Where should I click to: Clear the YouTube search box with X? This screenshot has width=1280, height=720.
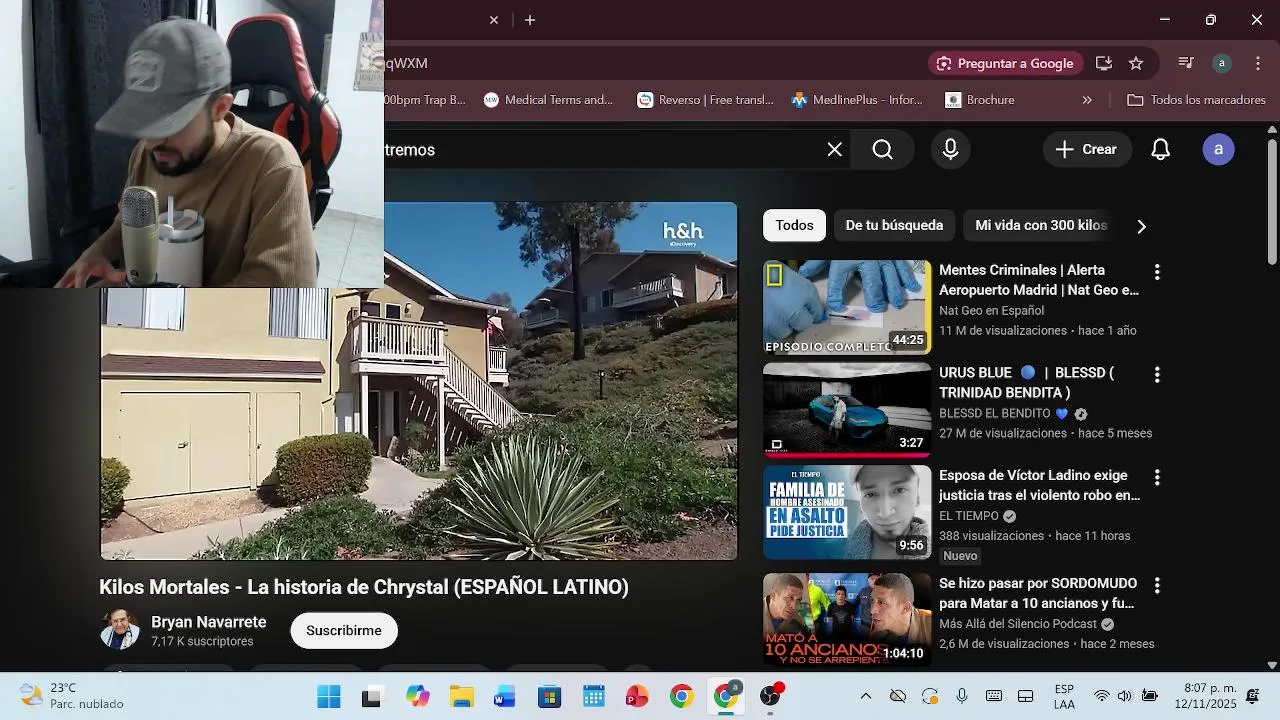coord(835,150)
